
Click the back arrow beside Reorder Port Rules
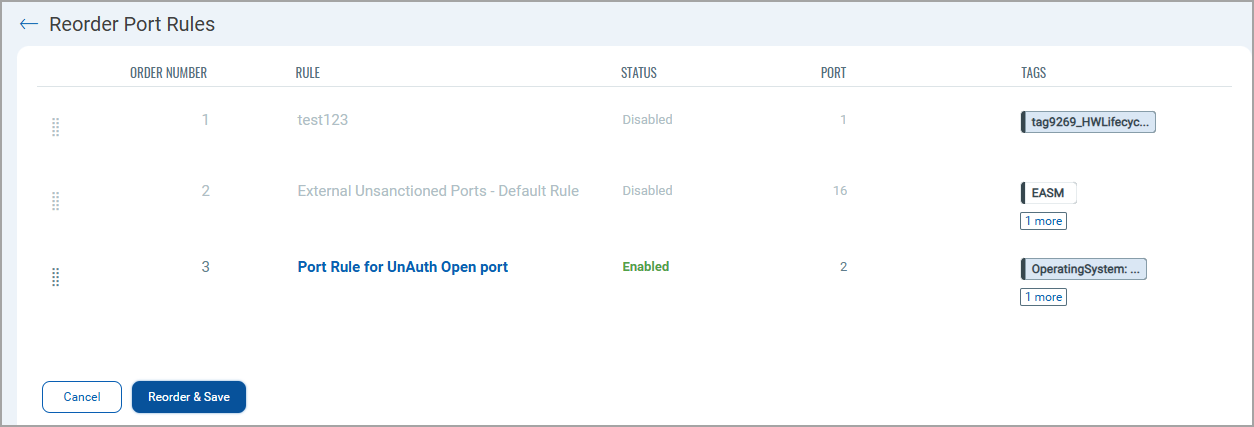(29, 24)
